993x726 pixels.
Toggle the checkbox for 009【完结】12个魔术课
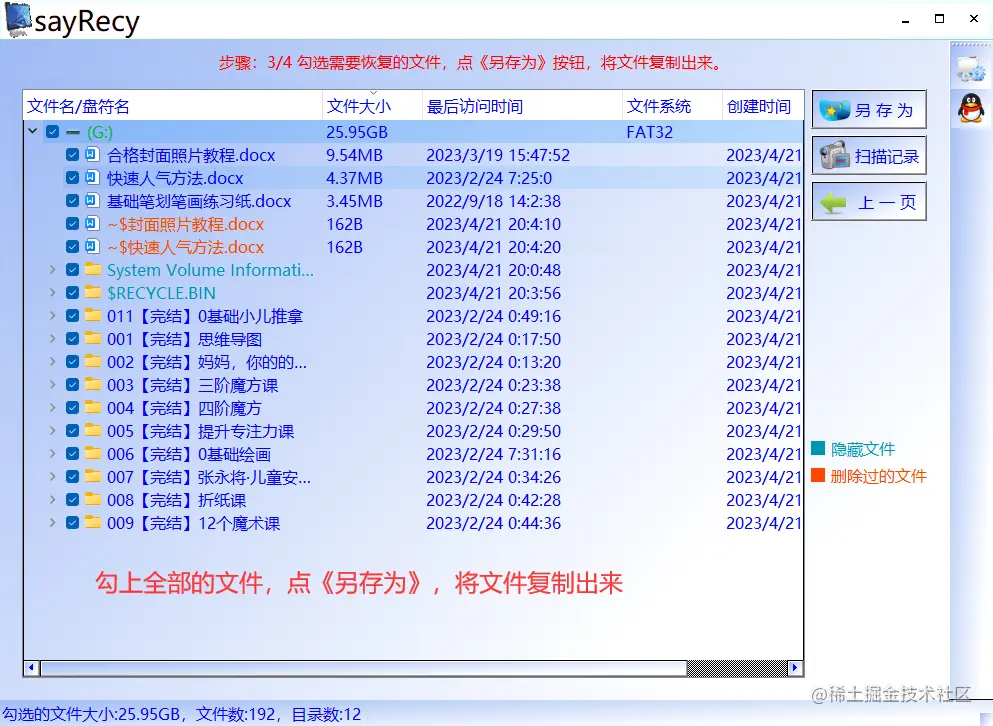click(x=71, y=523)
